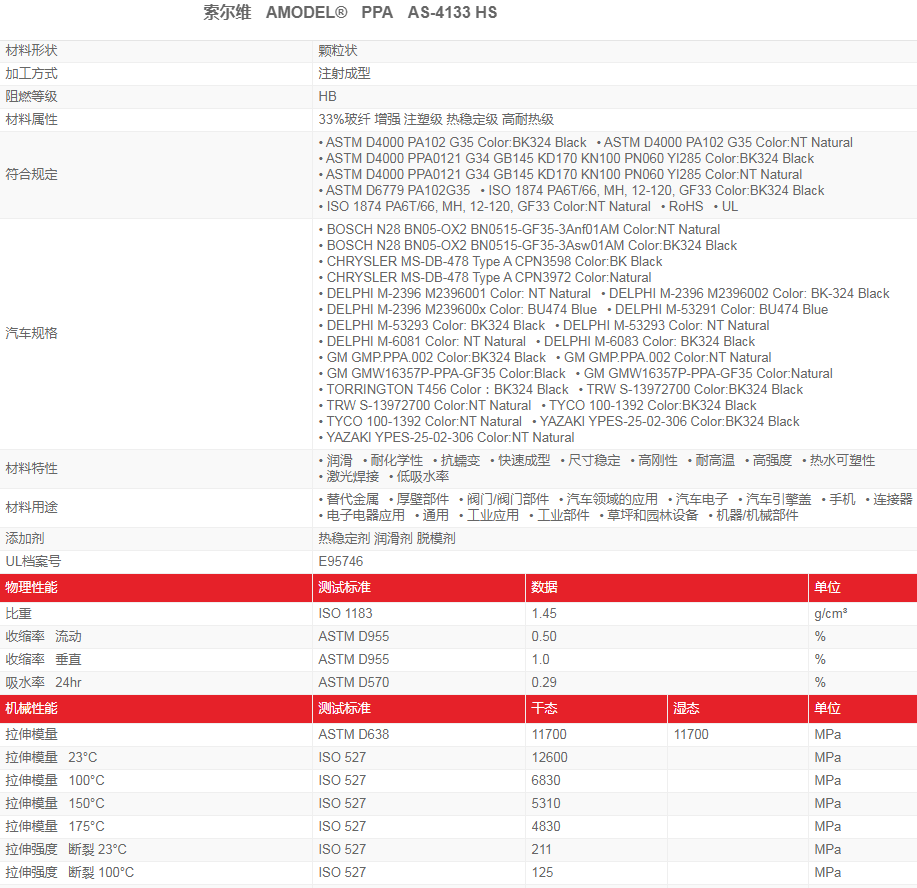Image resolution: width=917 pixels, height=888 pixels.
Task: Click the value 4830
Action: click(546, 827)
